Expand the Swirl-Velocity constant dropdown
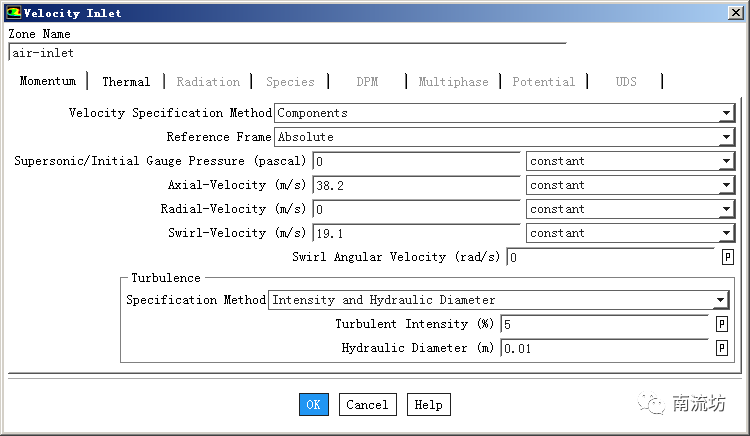The width and height of the screenshot is (750, 436). pyautogui.click(x=726, y=233)
